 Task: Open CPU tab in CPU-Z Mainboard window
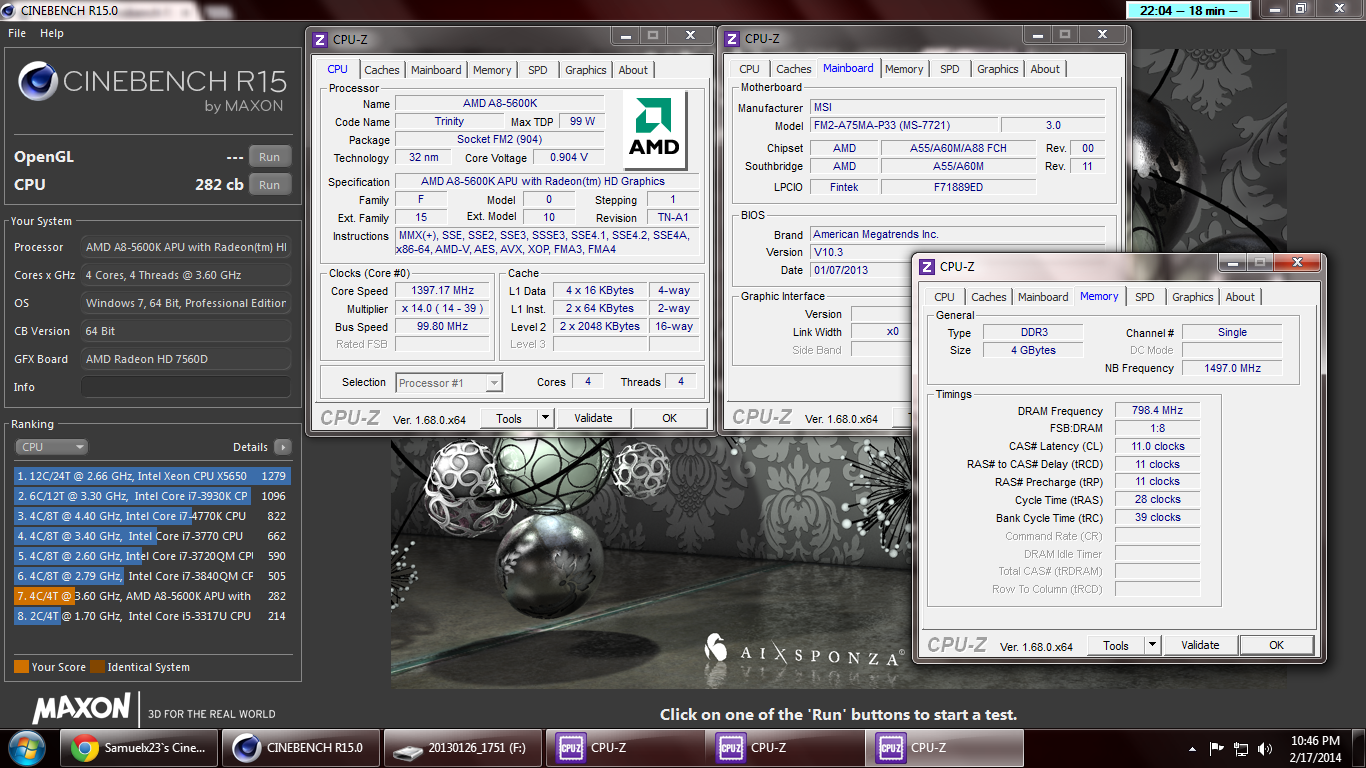click(749, 69)
